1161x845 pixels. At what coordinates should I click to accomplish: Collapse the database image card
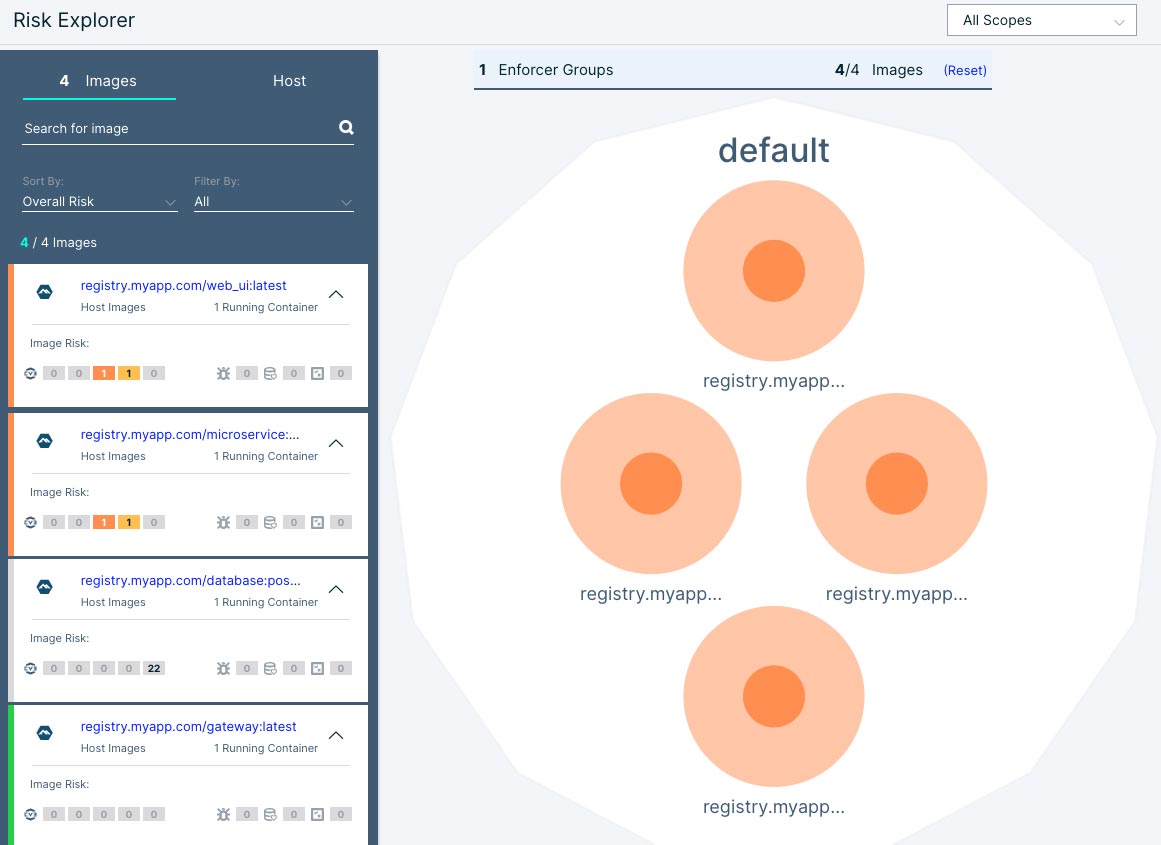(x=335, y=589)
